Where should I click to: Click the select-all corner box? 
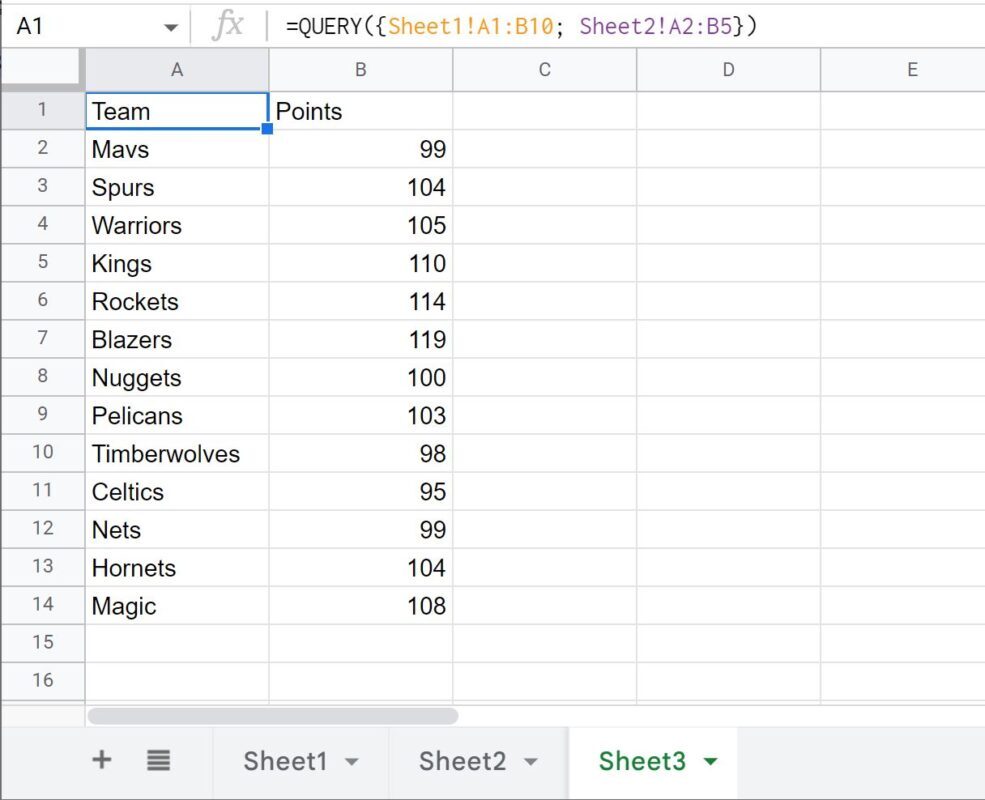click(42, 69)
